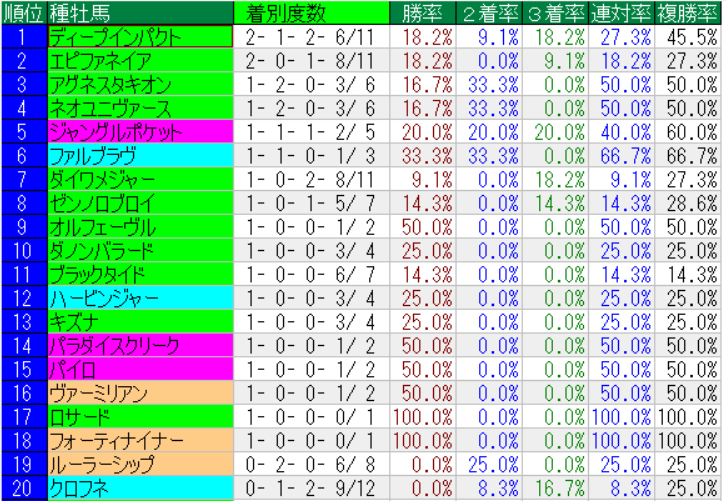Image resolution: width=726 pixels, height=501 pixels.
Task: Click rank number 17 cell
Action: click(x=24, y=416)
